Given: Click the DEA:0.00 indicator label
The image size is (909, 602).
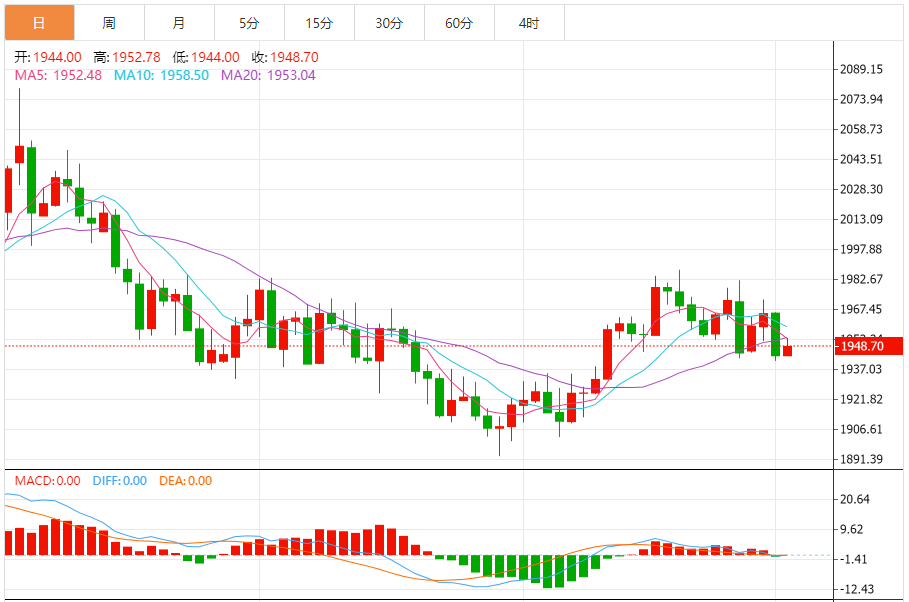Looking at the screenshot, I should point(186,481).
